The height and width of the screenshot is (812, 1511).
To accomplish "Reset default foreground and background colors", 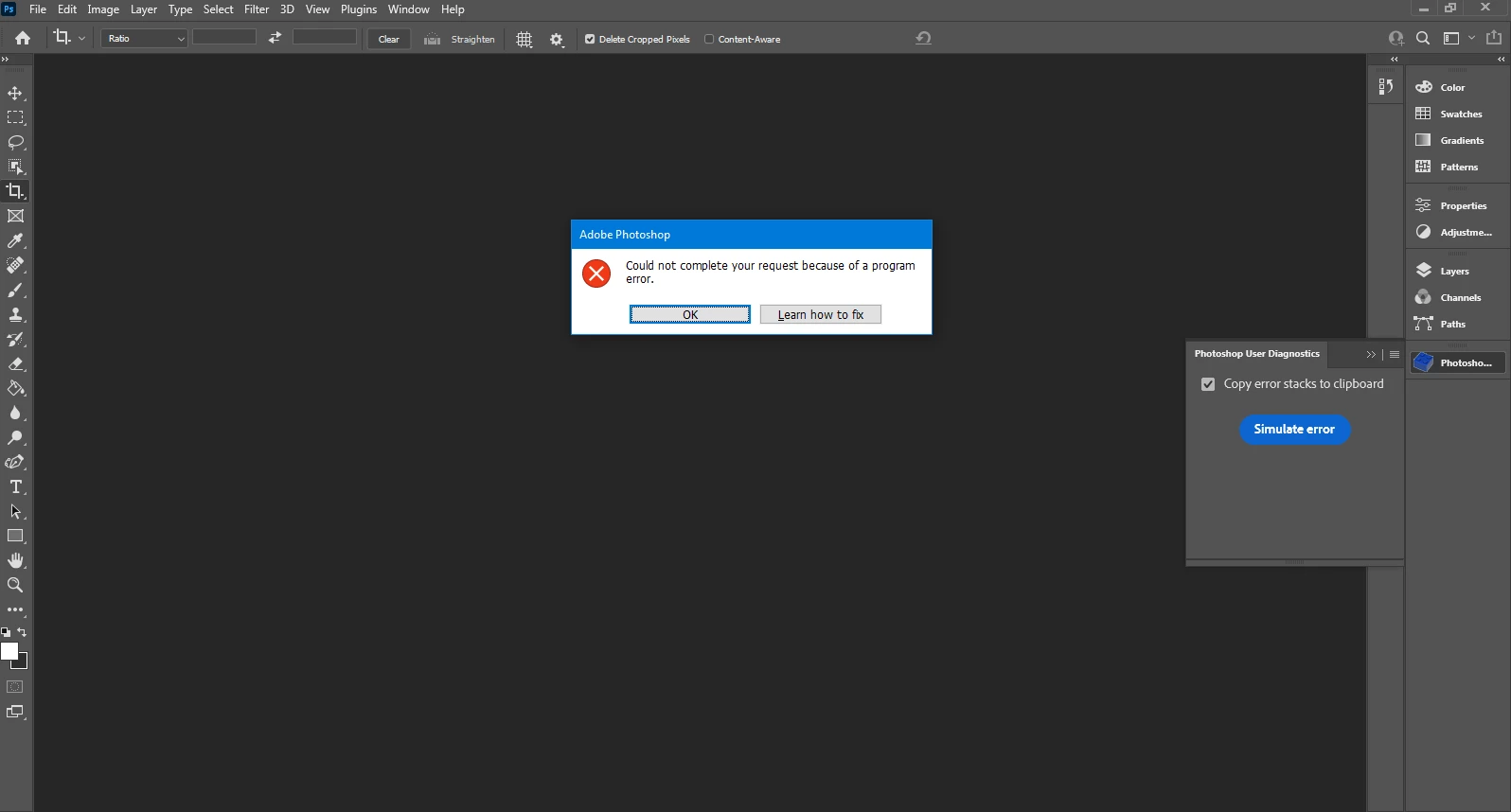I will 6,632.
